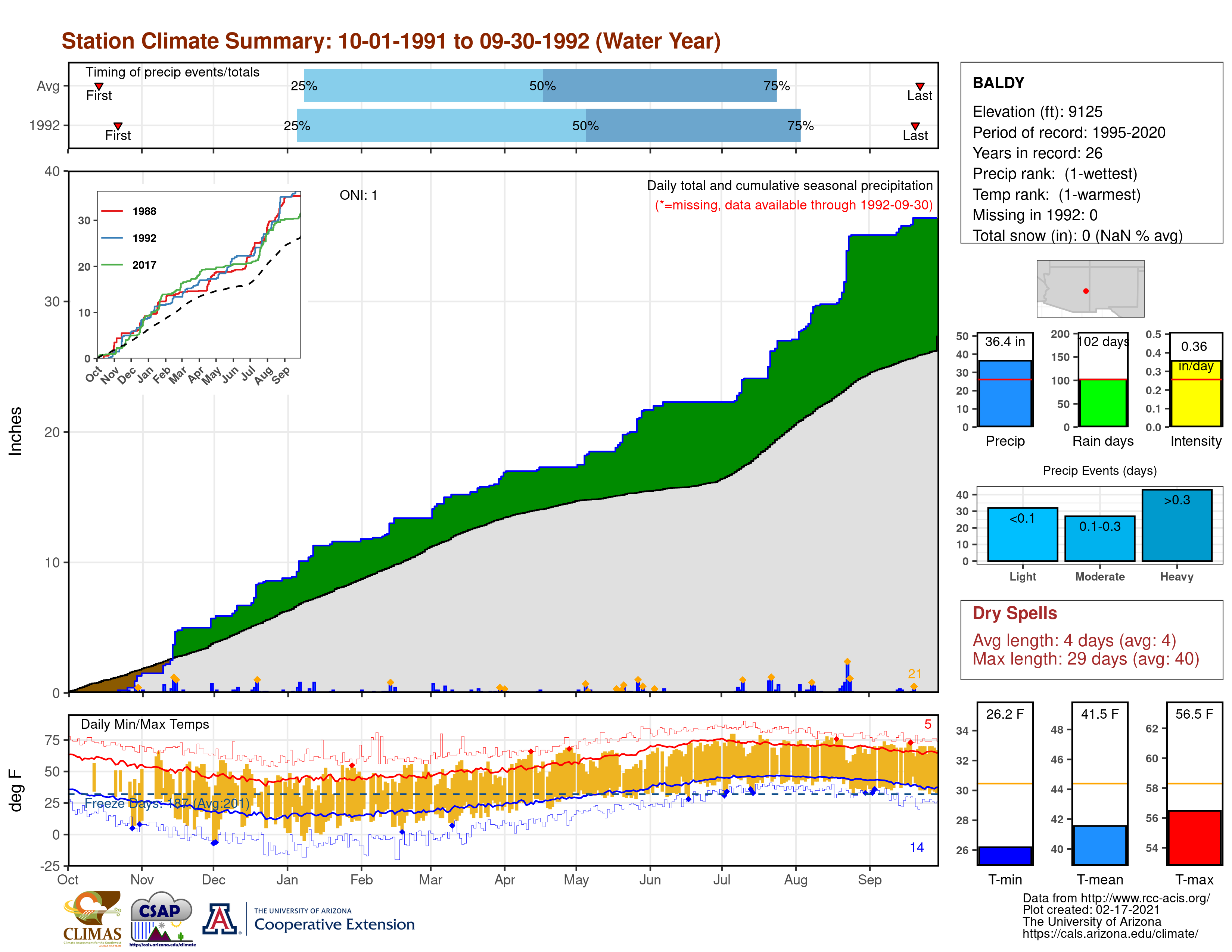Click the red 5 count in temps chart
Image resolution: width=1232 pixels, height=952 pixels.
(927, 724)
